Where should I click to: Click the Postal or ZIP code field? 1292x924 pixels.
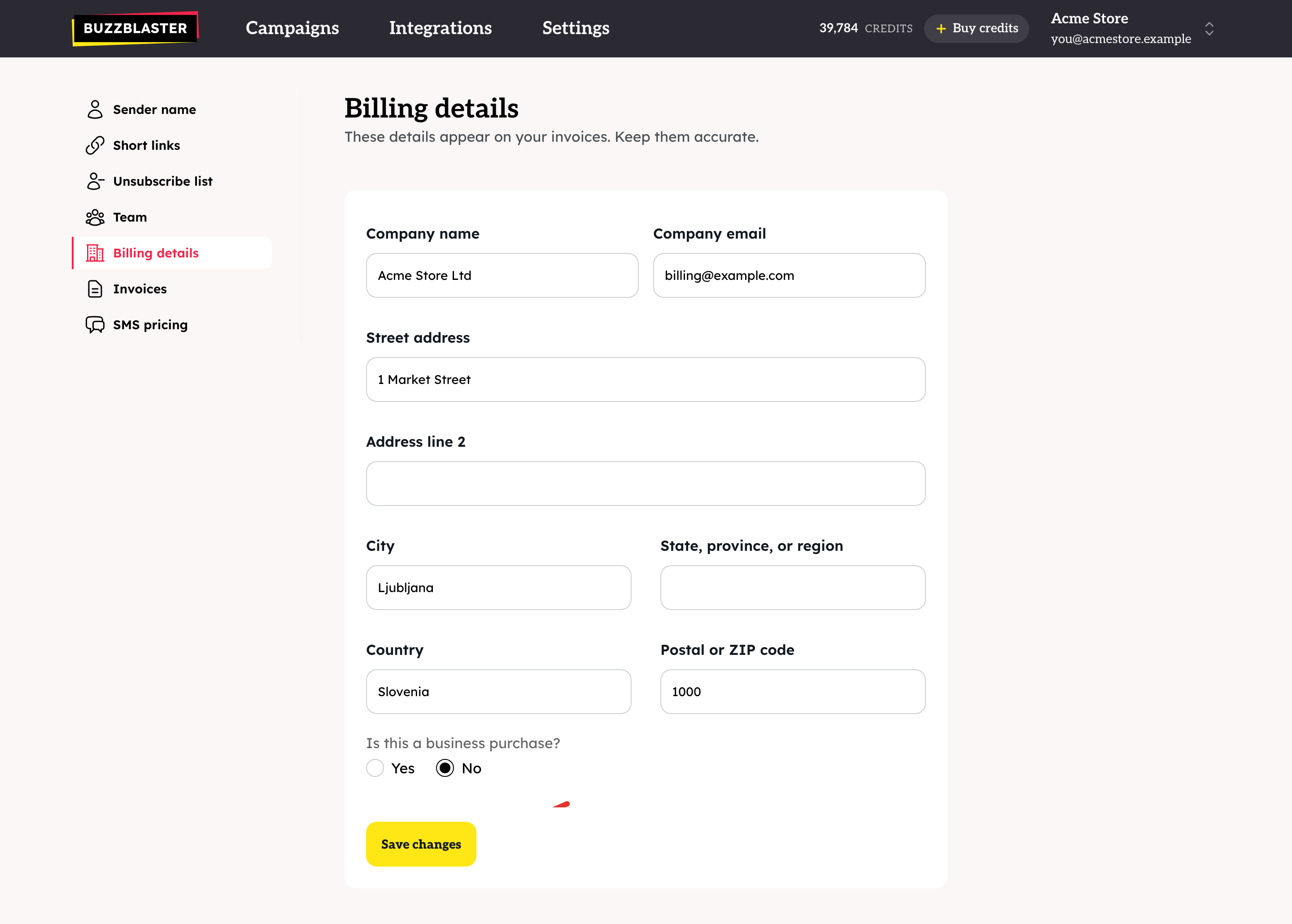point(793,692)
